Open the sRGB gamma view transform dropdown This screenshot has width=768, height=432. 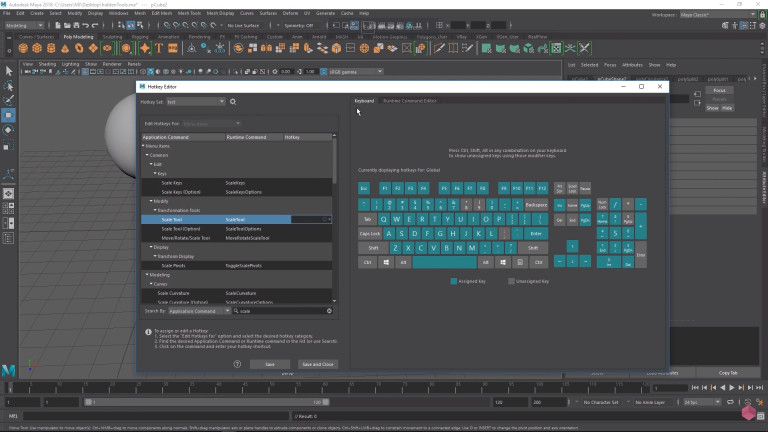pyautogui.click(x=356, y=72)
